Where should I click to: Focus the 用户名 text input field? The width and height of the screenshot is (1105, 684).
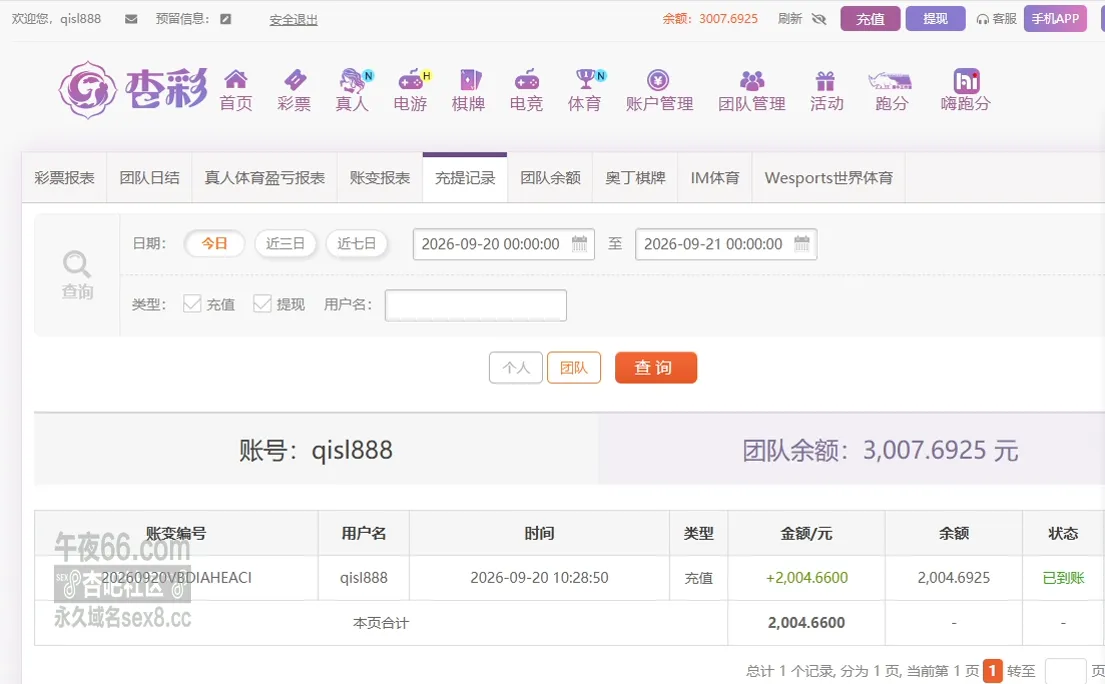(476, 305)
